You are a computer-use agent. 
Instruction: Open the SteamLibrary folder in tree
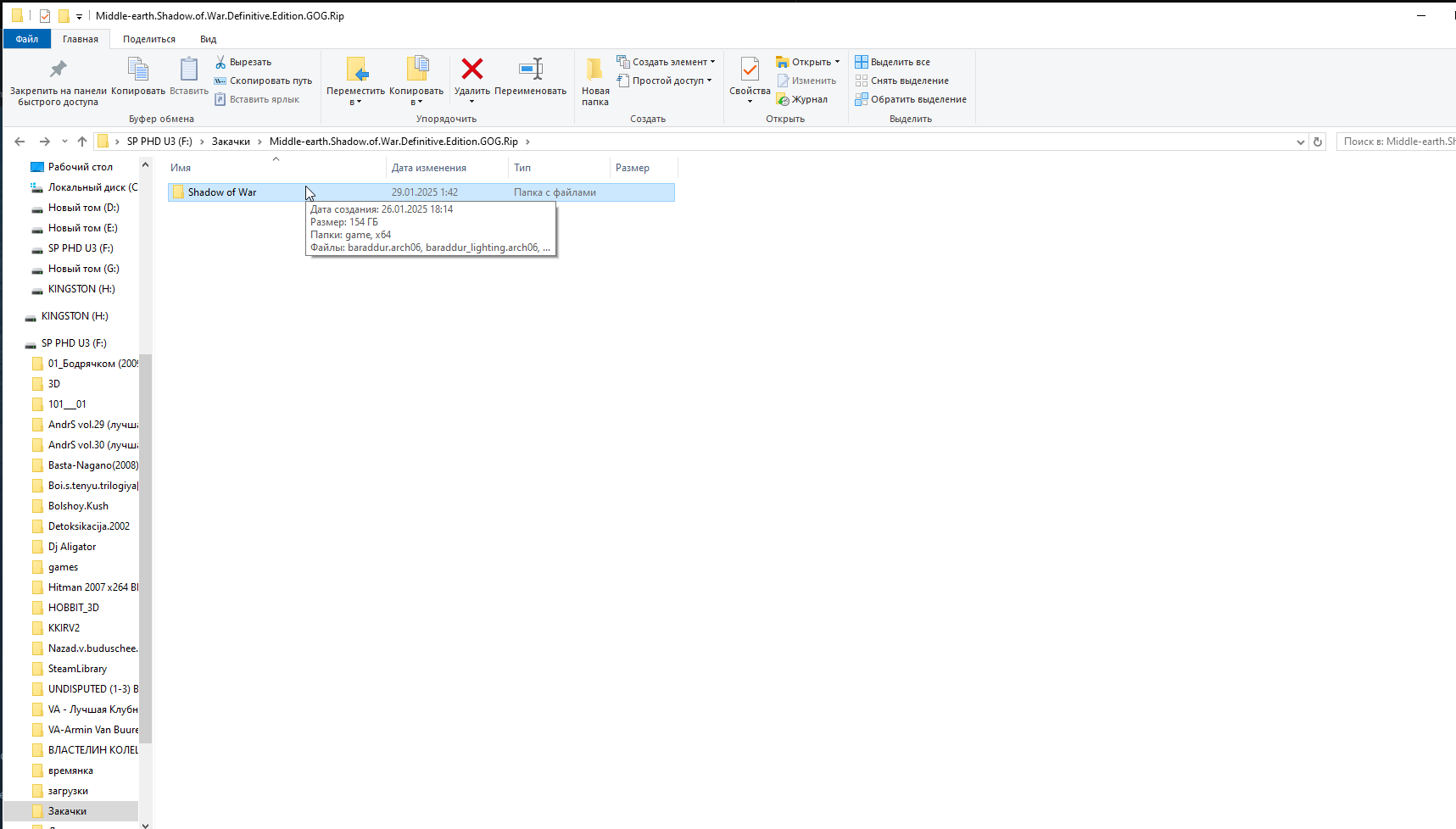[x=78, y=669]
